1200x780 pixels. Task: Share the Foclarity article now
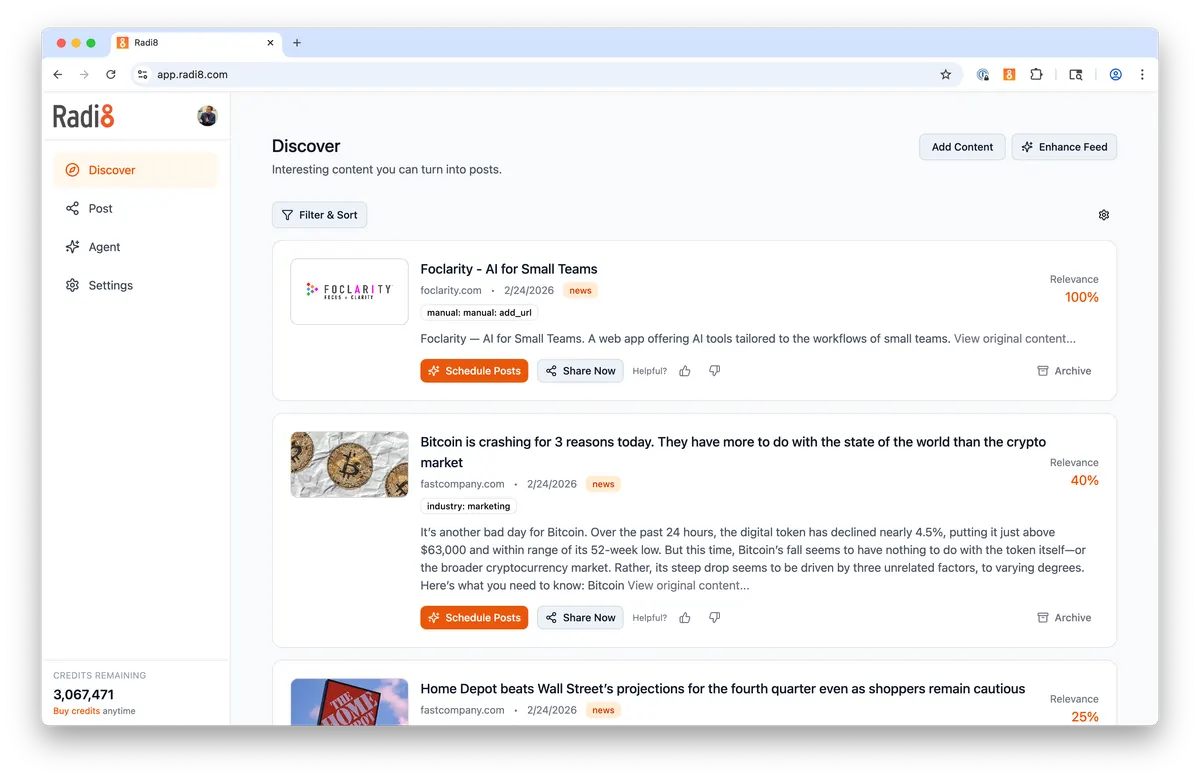(x=580, y=371)
